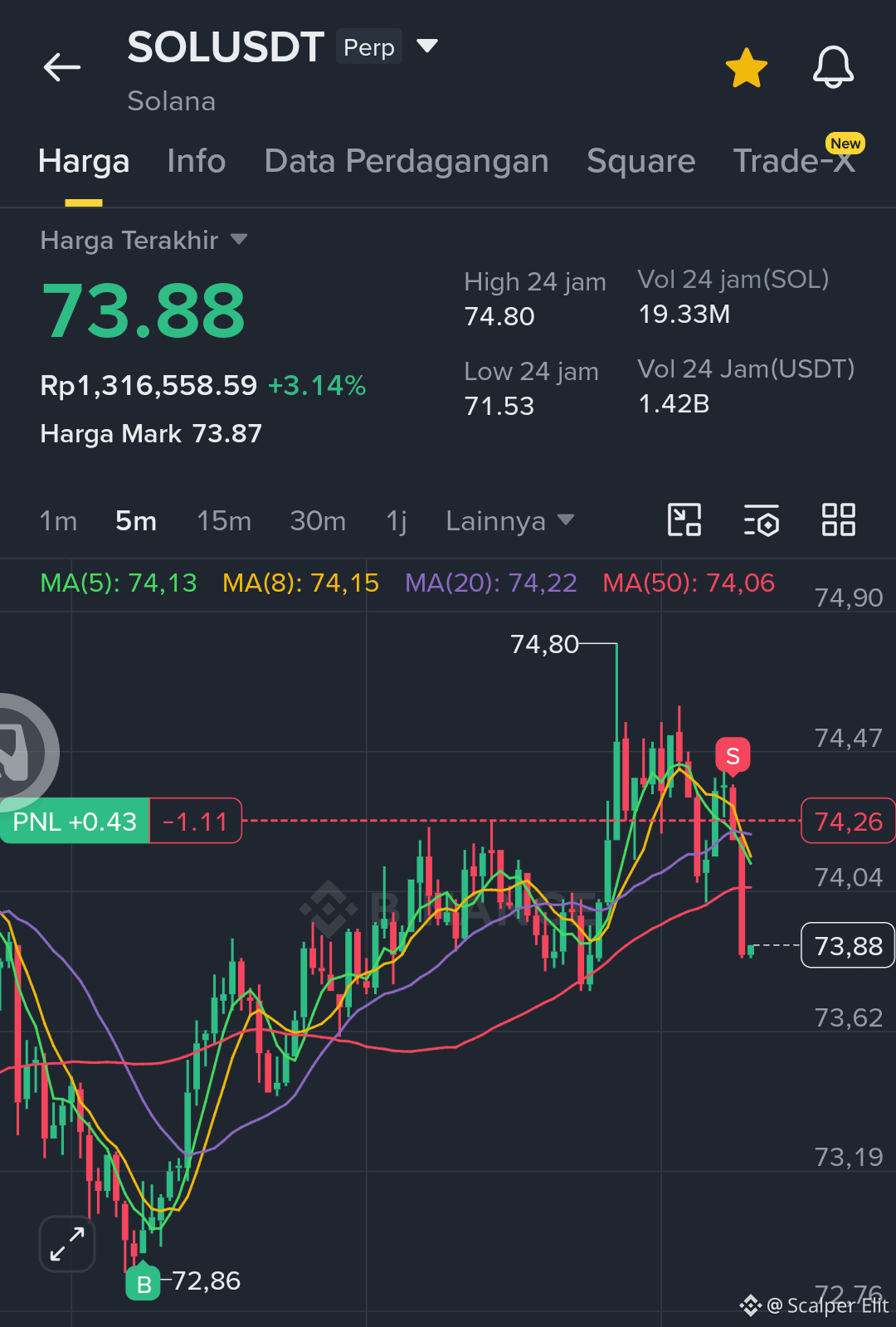The width and height of the screenshot is (896, 1327).
Task: Open the Harga tab
Action: point(84,161)
